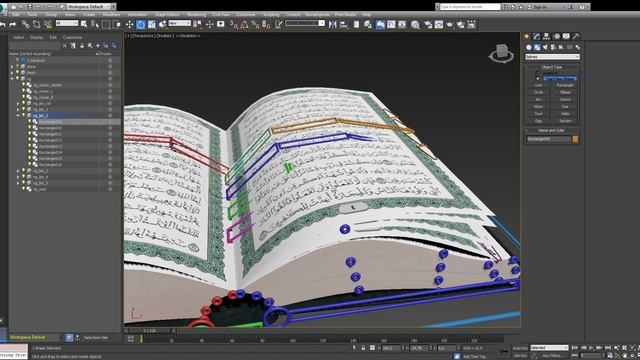The image size is (640, 360).
Task: Click the Play Animation button
Action: (591, 348)
